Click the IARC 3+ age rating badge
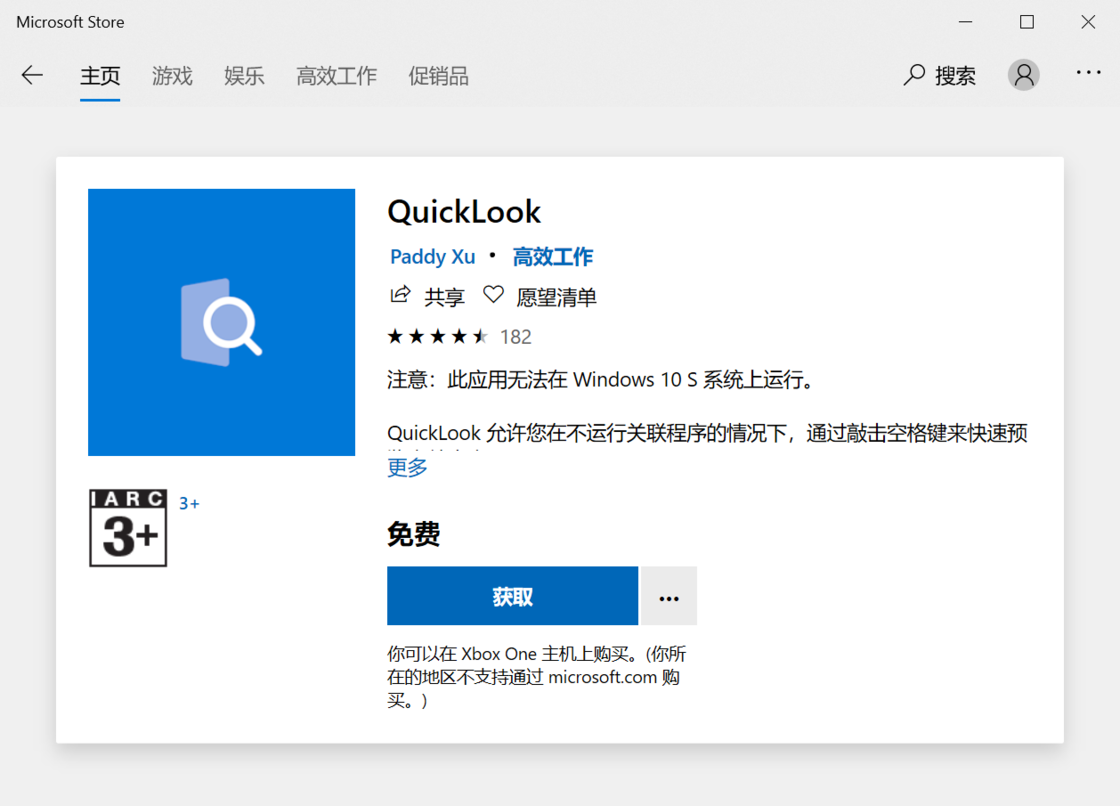The width and height of the screenshot is (1120, 806). 128,528
